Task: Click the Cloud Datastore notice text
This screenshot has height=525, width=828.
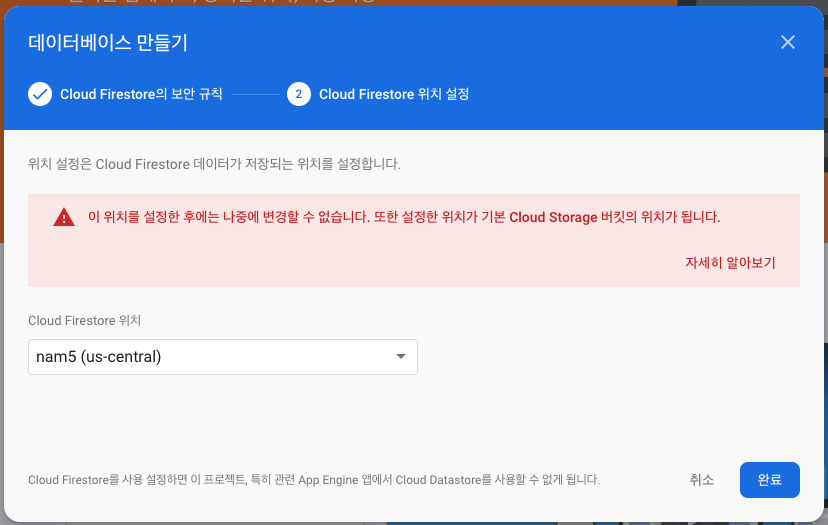Action: 314,480
